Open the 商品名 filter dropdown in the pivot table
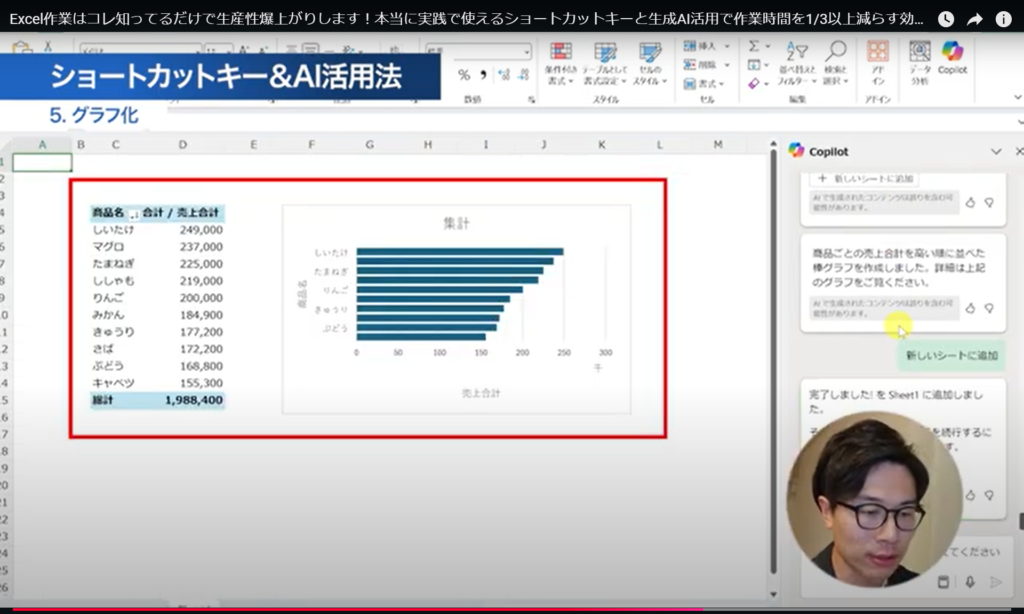The height and width of the screenshot is (614, 1024). 135,214
